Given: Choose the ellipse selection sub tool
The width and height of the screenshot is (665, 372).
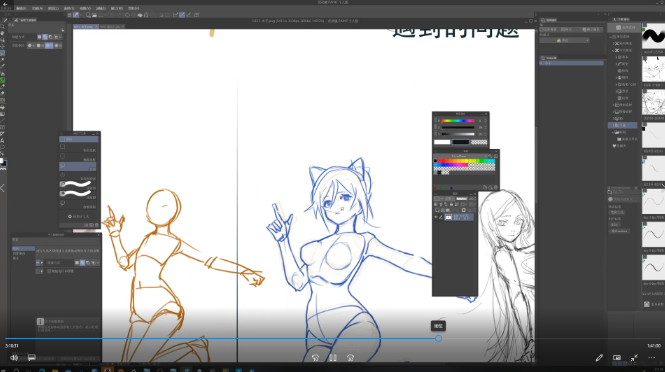Looking at the screenshot, I should tap(78, 157).
